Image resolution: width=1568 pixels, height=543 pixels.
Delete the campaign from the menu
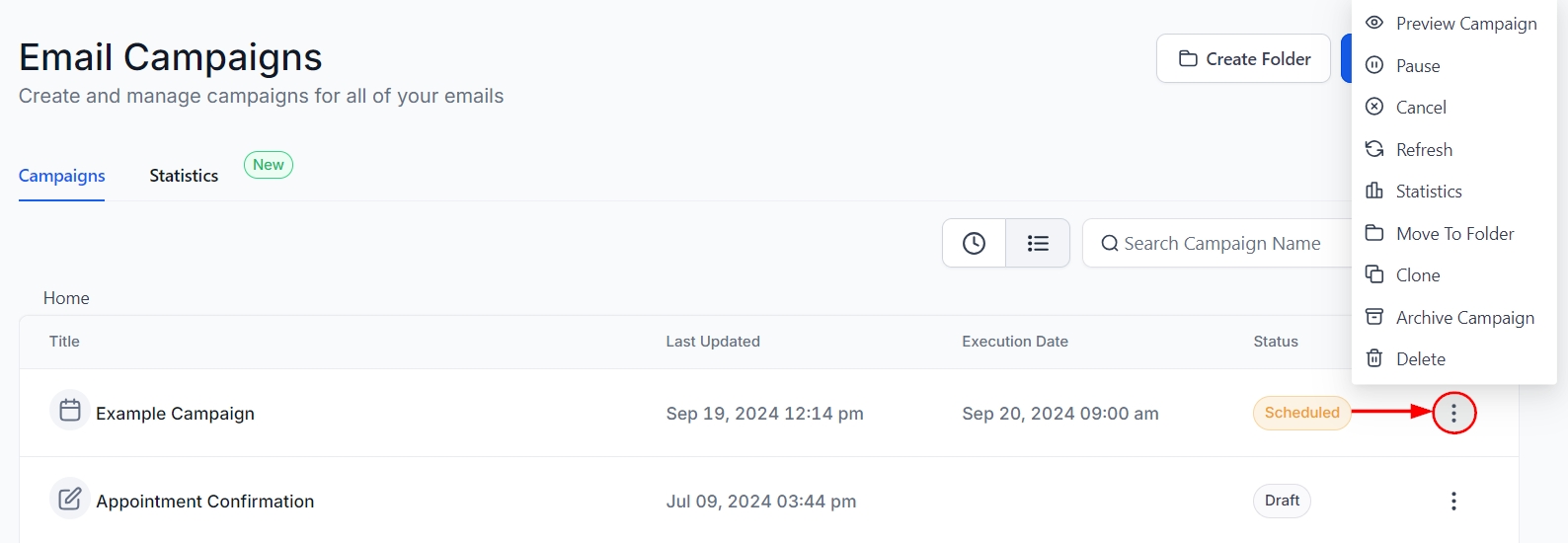1420,359
